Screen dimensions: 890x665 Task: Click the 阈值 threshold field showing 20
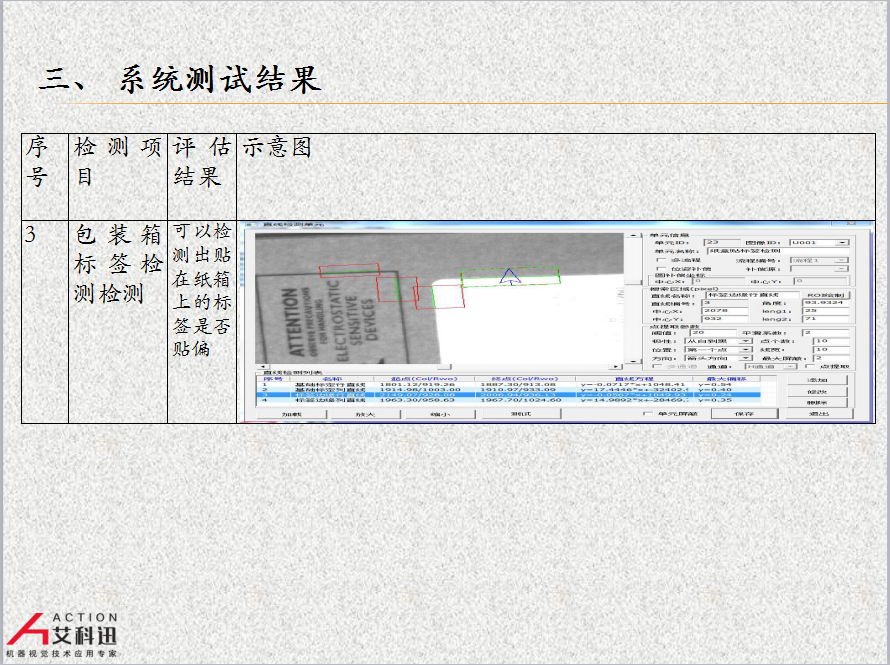712,332
